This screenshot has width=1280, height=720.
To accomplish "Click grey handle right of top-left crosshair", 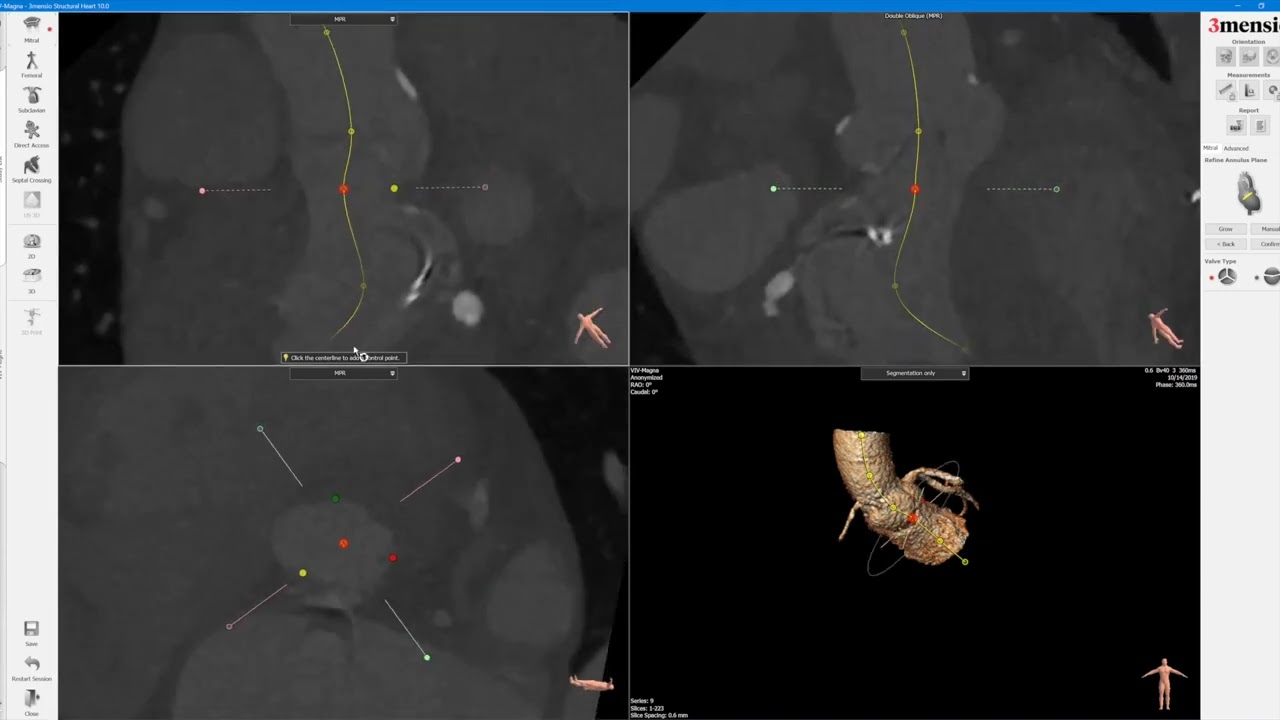I will click(485, 187).
